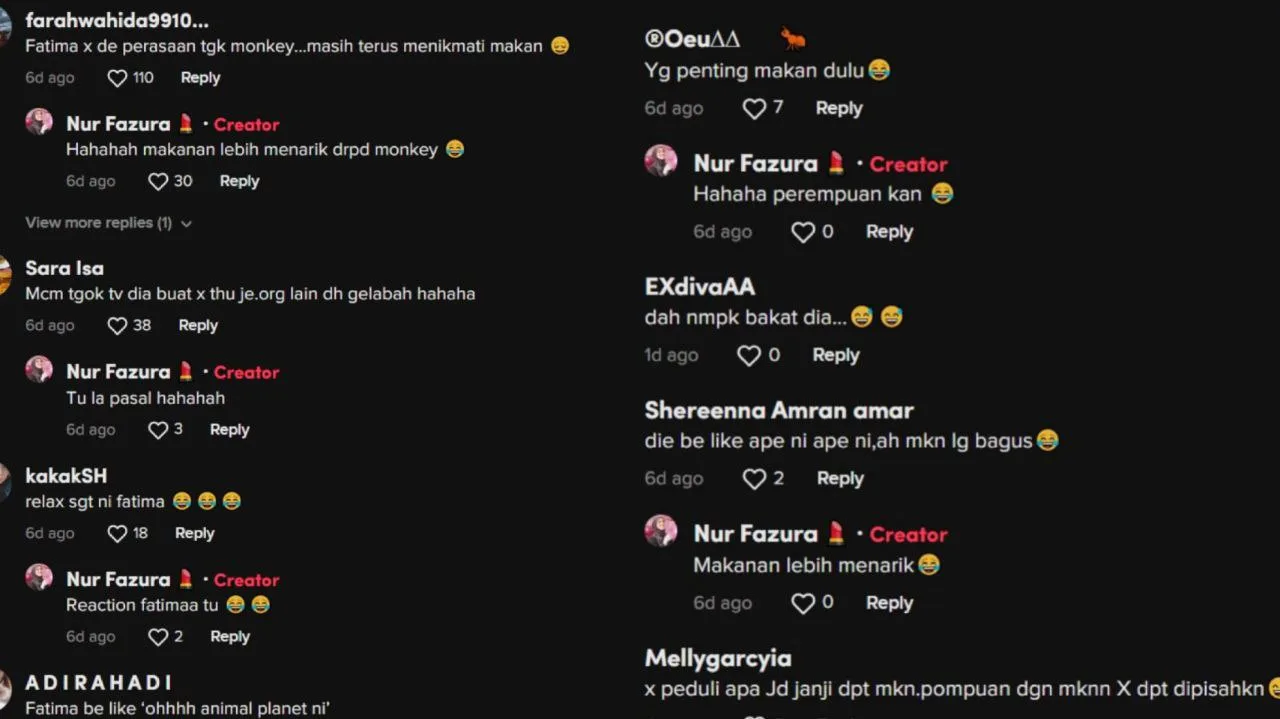Screen dimensions: 1280x719
Task: Open ADIRAHADI's profile name
Action: coord(98,683)
